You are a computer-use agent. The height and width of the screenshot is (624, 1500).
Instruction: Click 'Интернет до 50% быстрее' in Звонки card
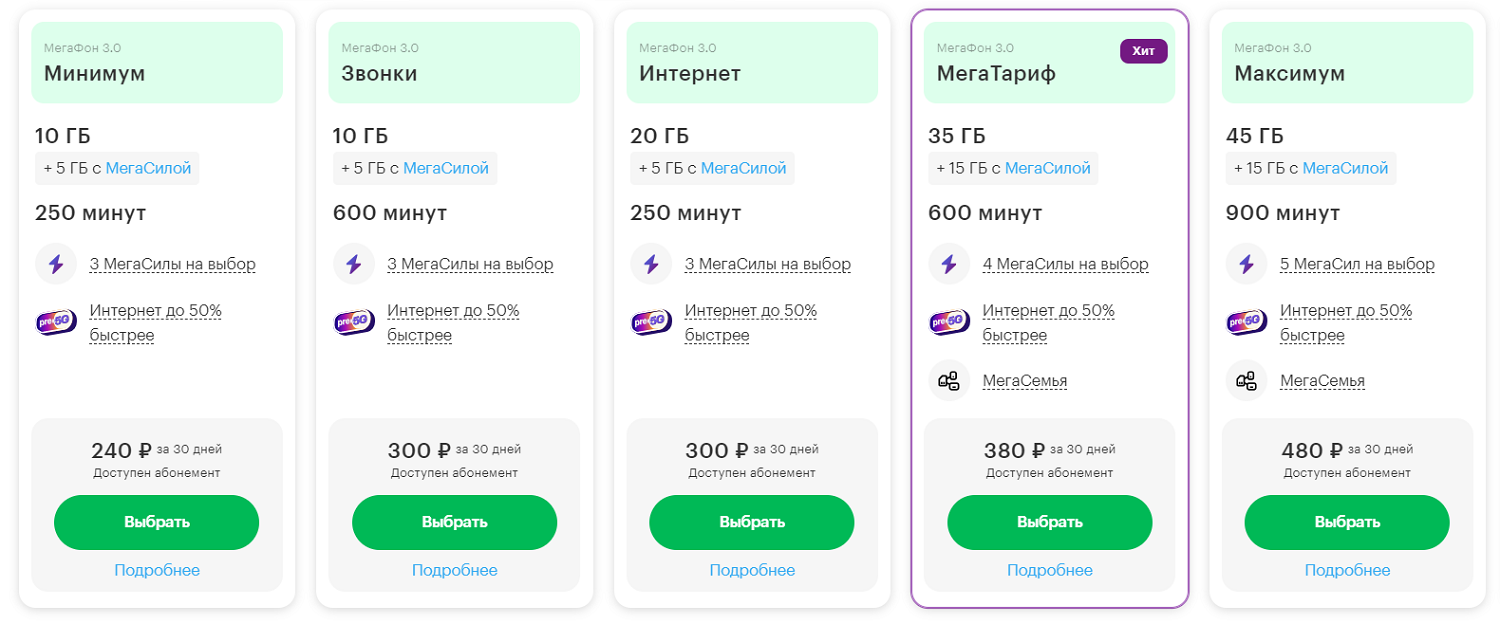point(453,322)
